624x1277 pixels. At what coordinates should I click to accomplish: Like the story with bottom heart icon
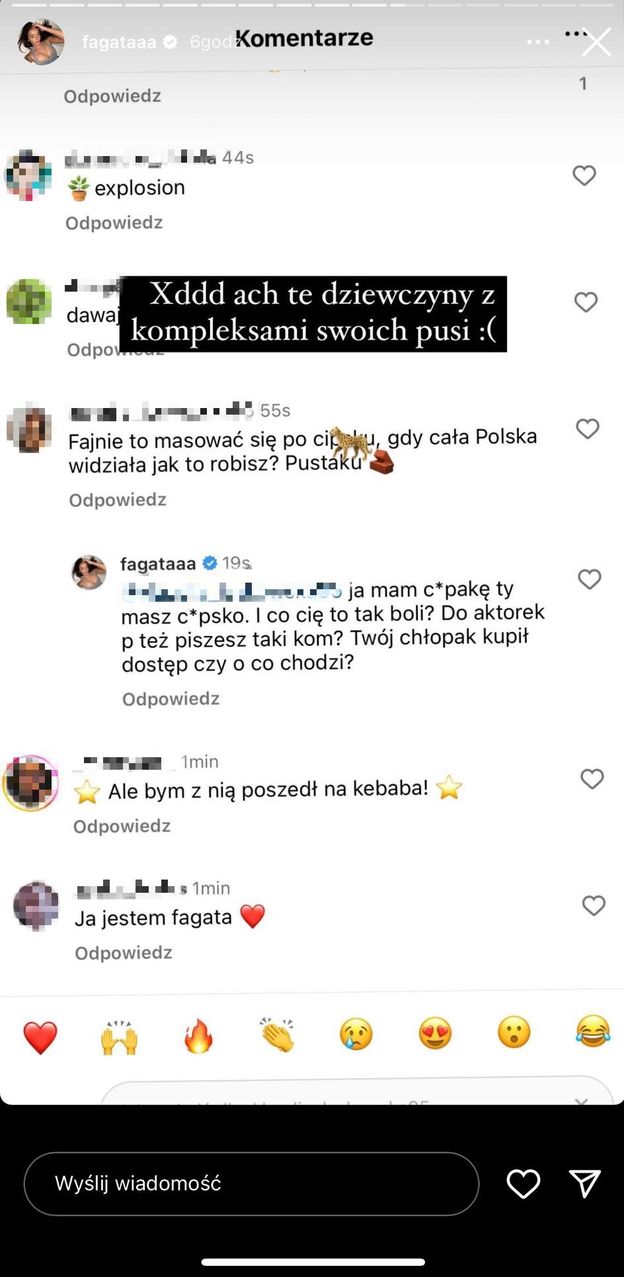pos(523,1184)
